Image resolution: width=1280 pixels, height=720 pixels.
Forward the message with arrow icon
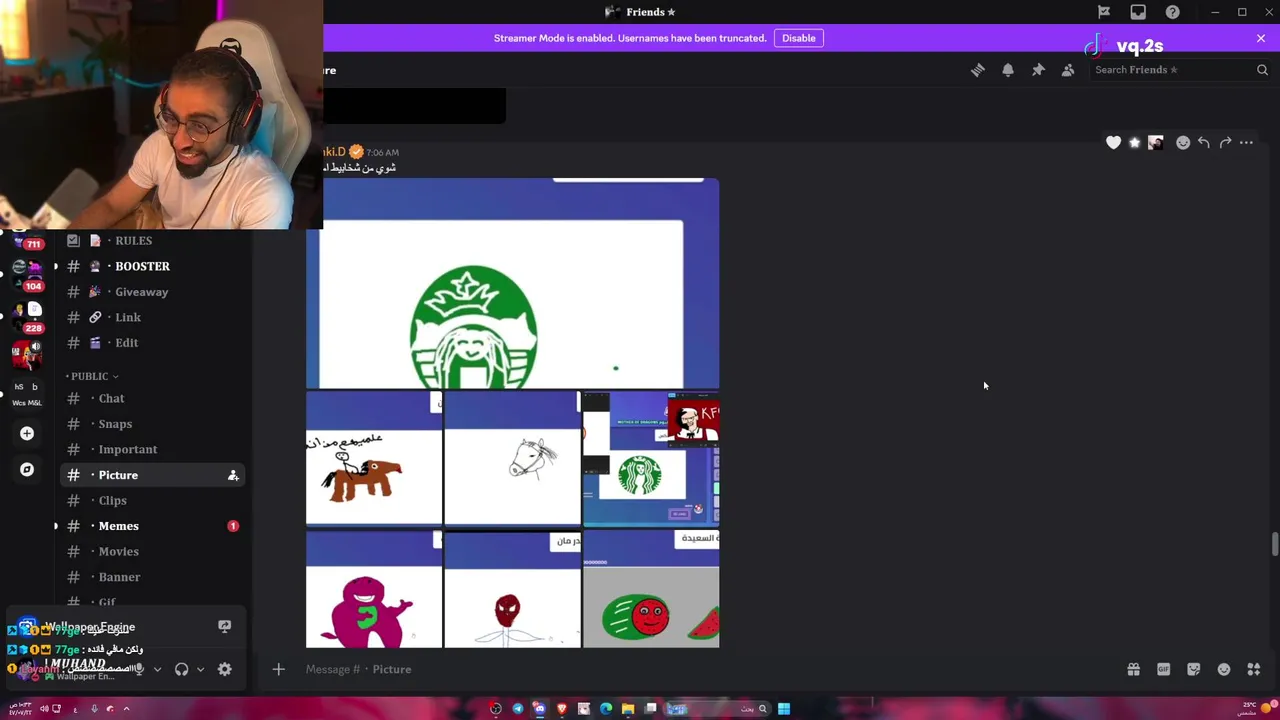(1225, 143)
